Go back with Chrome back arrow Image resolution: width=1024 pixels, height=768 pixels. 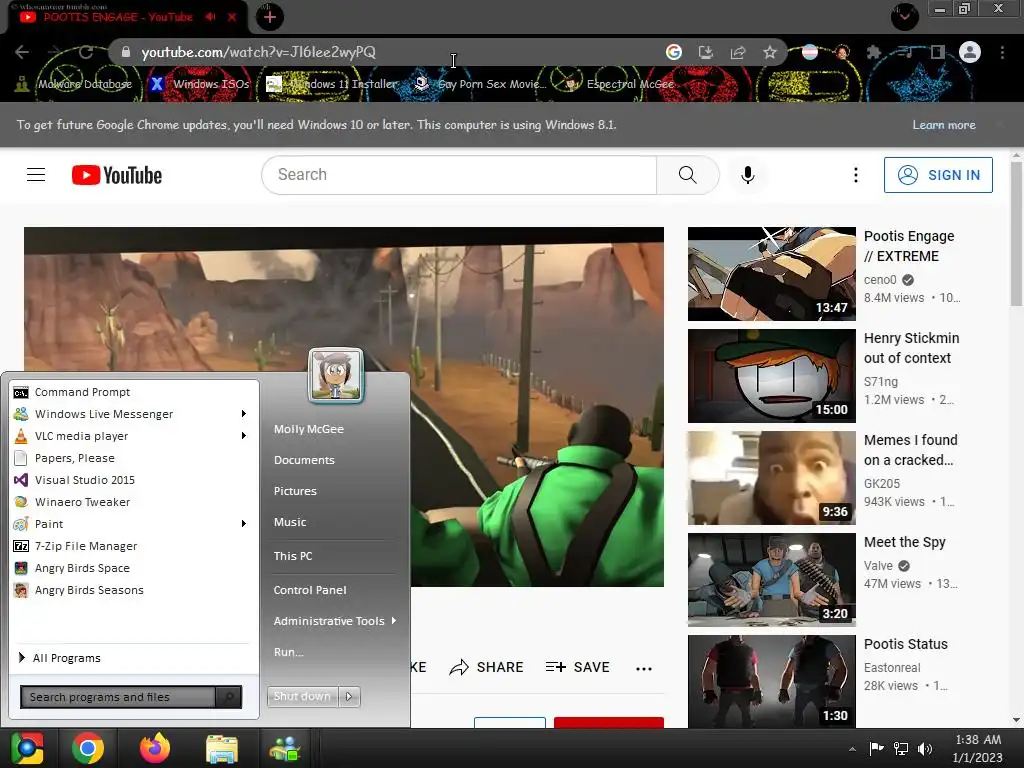(22, 52)
